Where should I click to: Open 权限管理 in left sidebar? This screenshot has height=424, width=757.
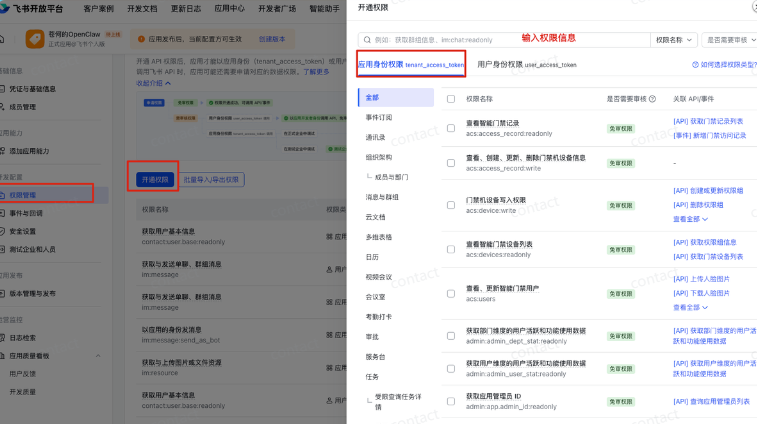pyautogui.click(x=22, y=195)
